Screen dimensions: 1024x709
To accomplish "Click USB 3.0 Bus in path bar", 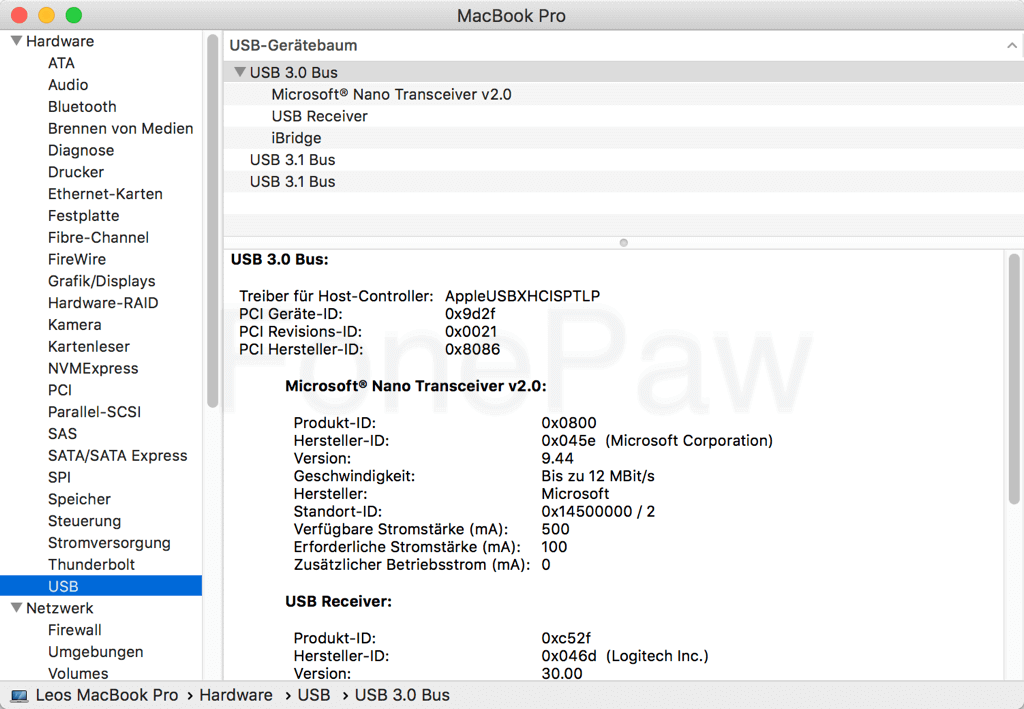I will 402,695.
